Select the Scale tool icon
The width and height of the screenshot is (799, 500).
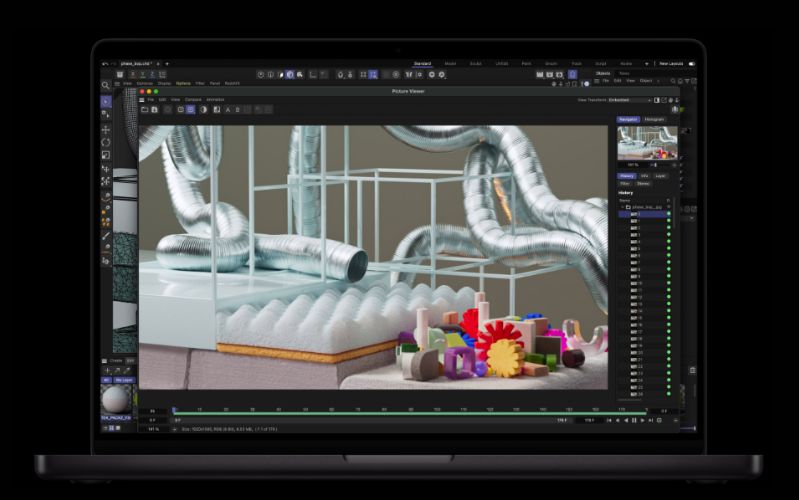click(106, 155)
